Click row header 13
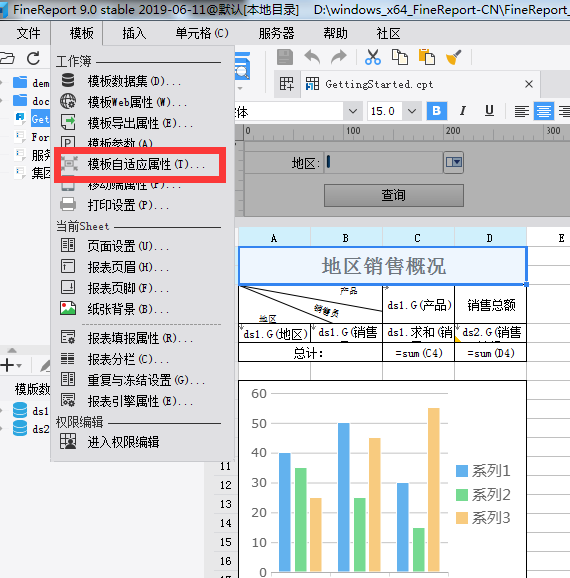 (225, 504)
